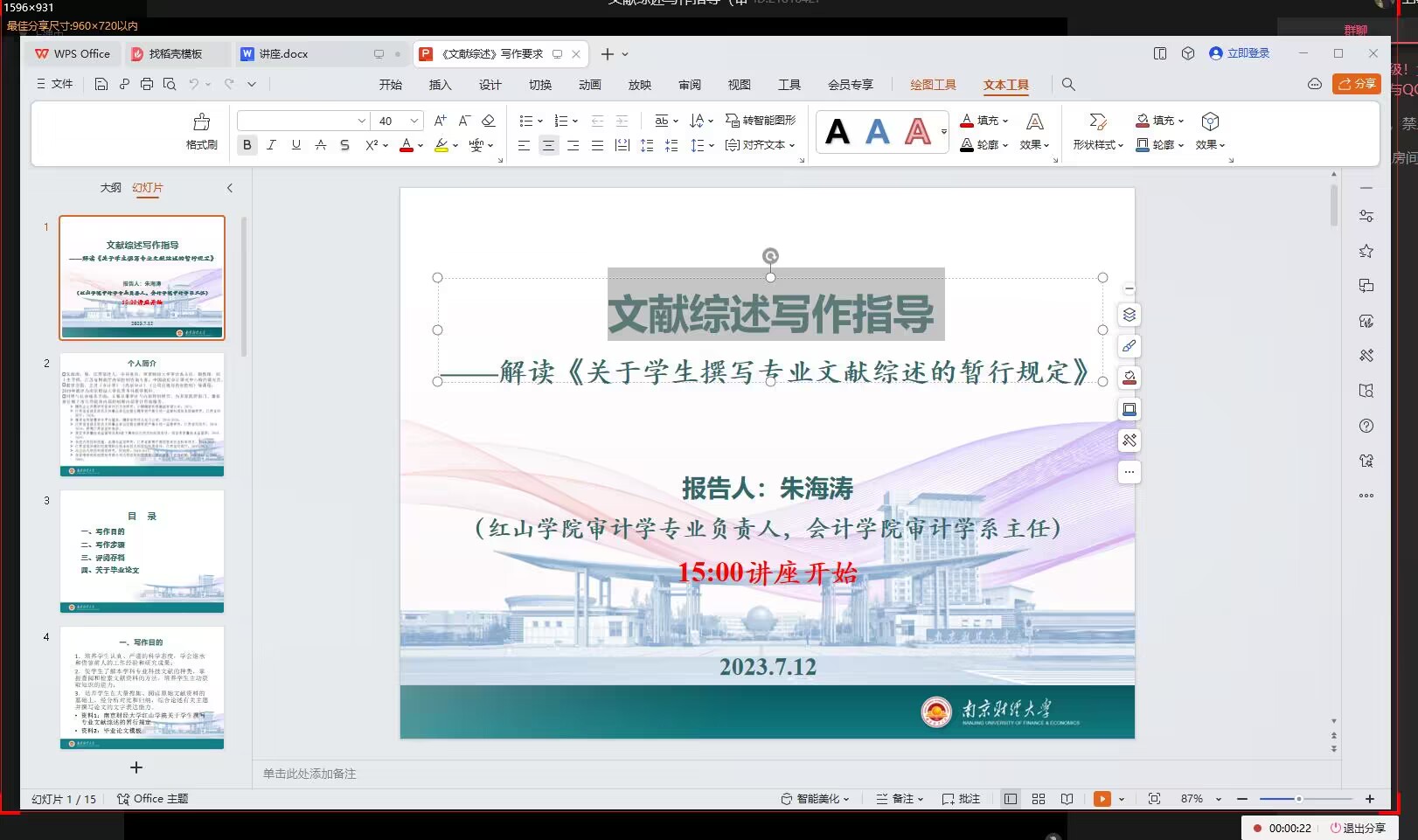
Task: Clear formatting with the eraser icon
Action: [x=489, y=121]
